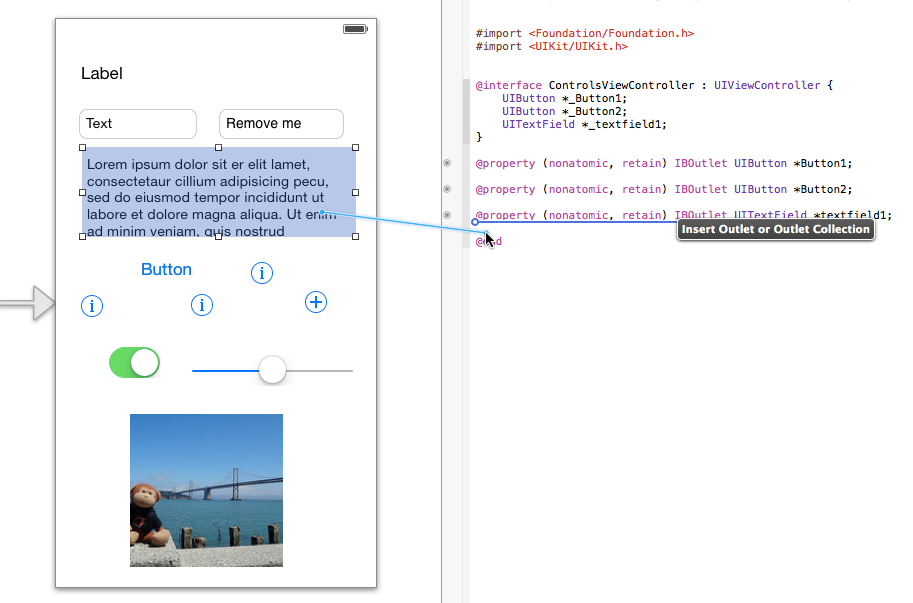Click the #import <UIKit/UIKit.h> line

(552, 47)
